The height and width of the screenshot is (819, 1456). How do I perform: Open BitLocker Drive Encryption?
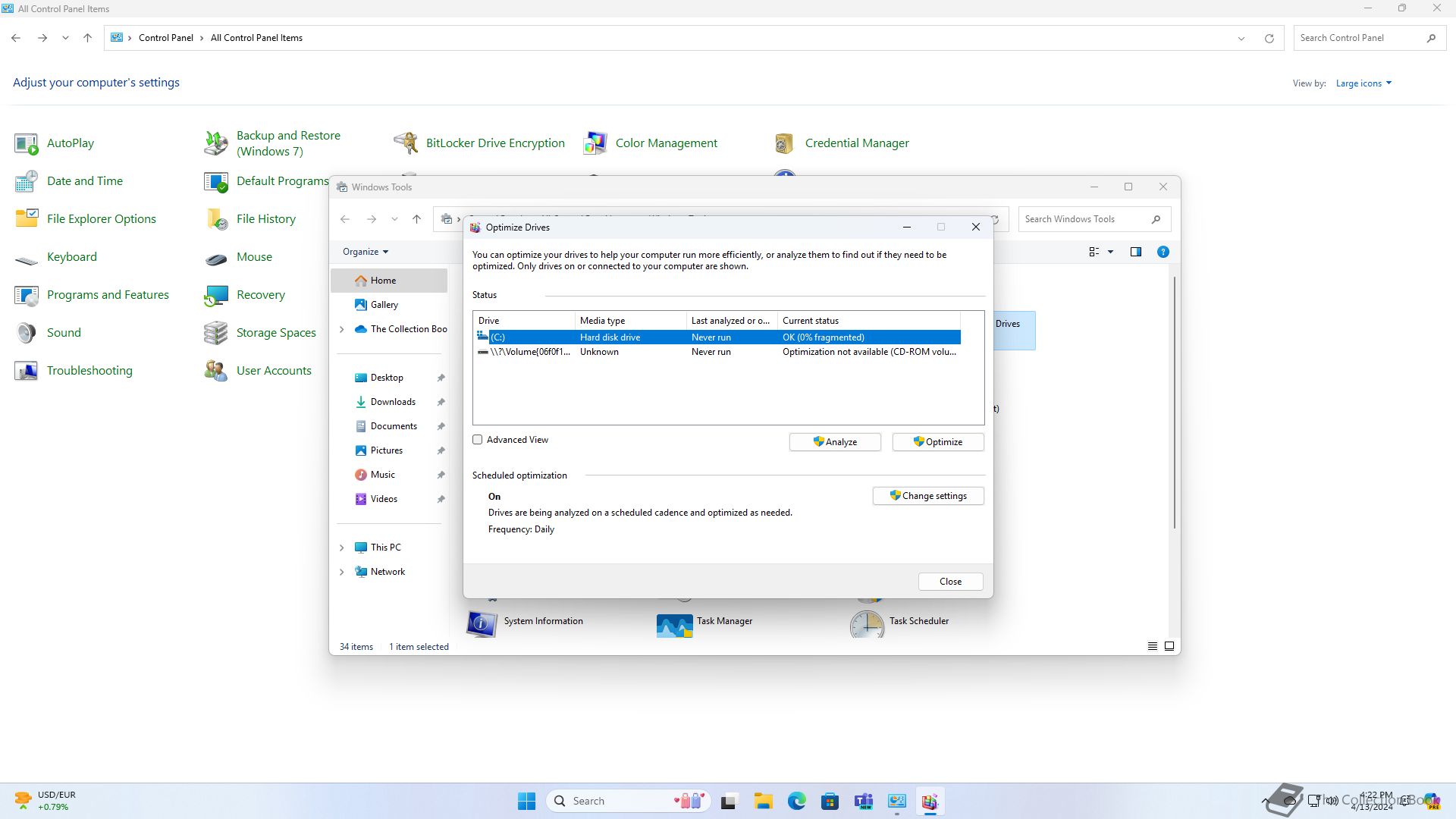(479, 143)
